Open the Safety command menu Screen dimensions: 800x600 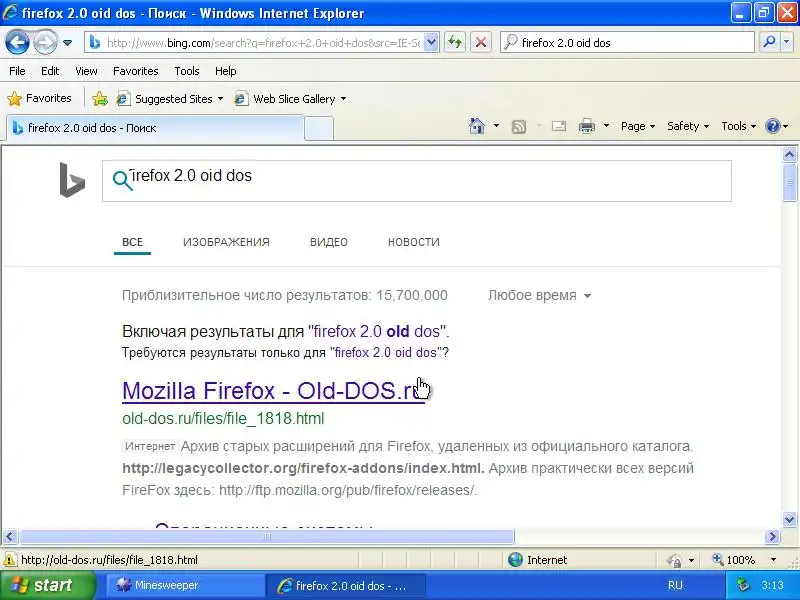pos(688,126)
